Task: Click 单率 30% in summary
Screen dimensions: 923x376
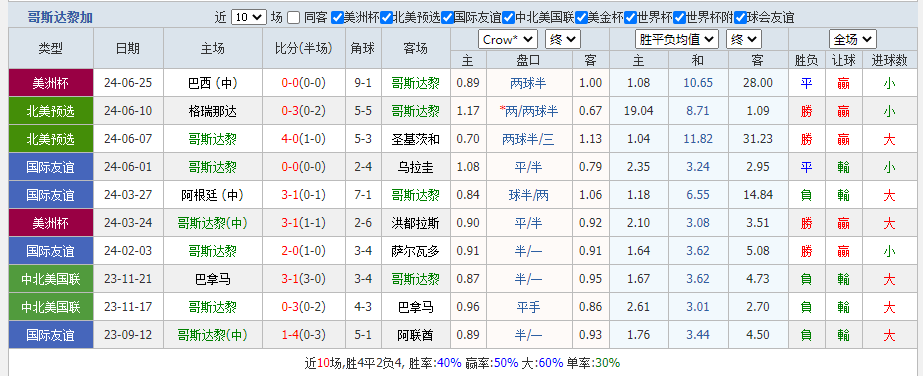Action: [606, 362]
